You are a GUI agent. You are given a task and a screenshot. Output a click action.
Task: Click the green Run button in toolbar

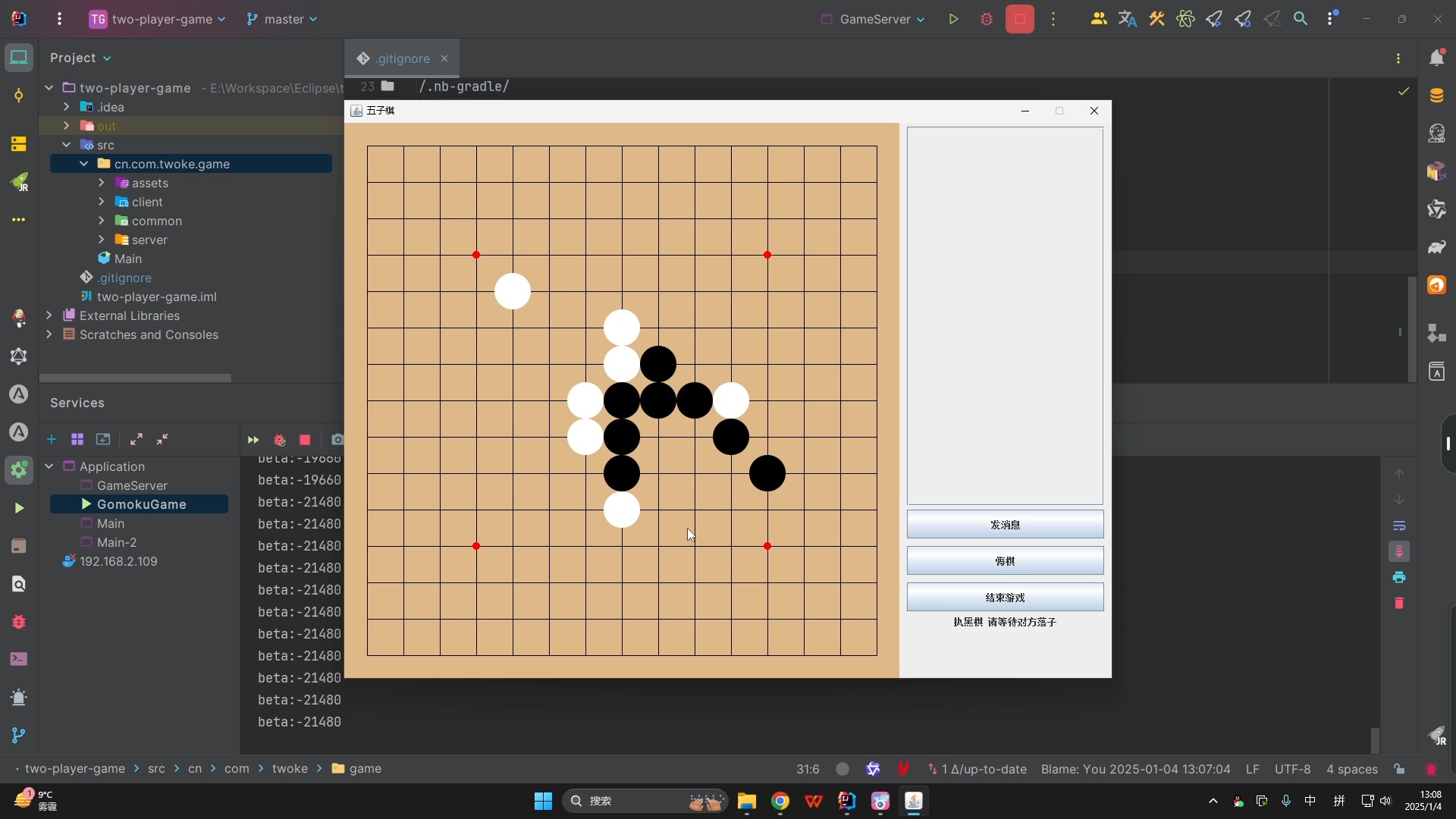(x=954, y=20)
